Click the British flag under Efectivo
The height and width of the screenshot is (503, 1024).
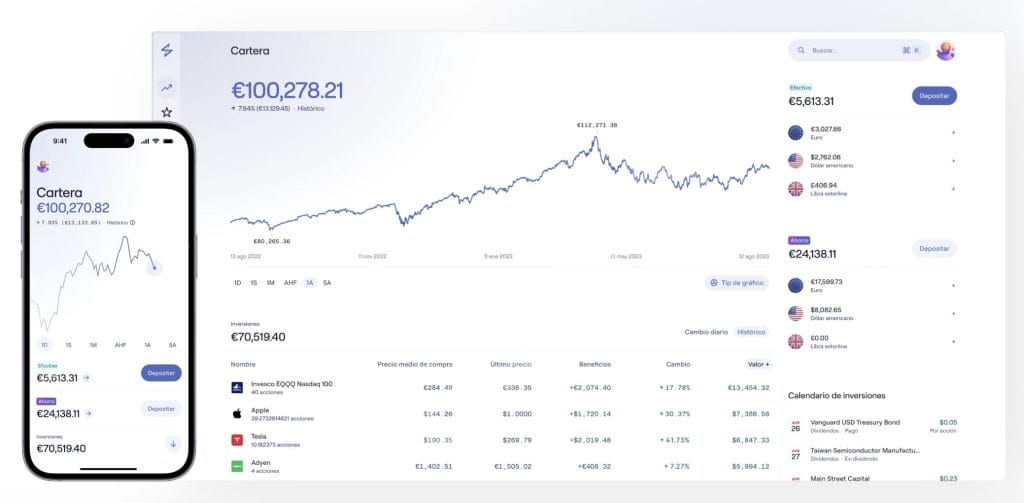(x=796, y=188)
